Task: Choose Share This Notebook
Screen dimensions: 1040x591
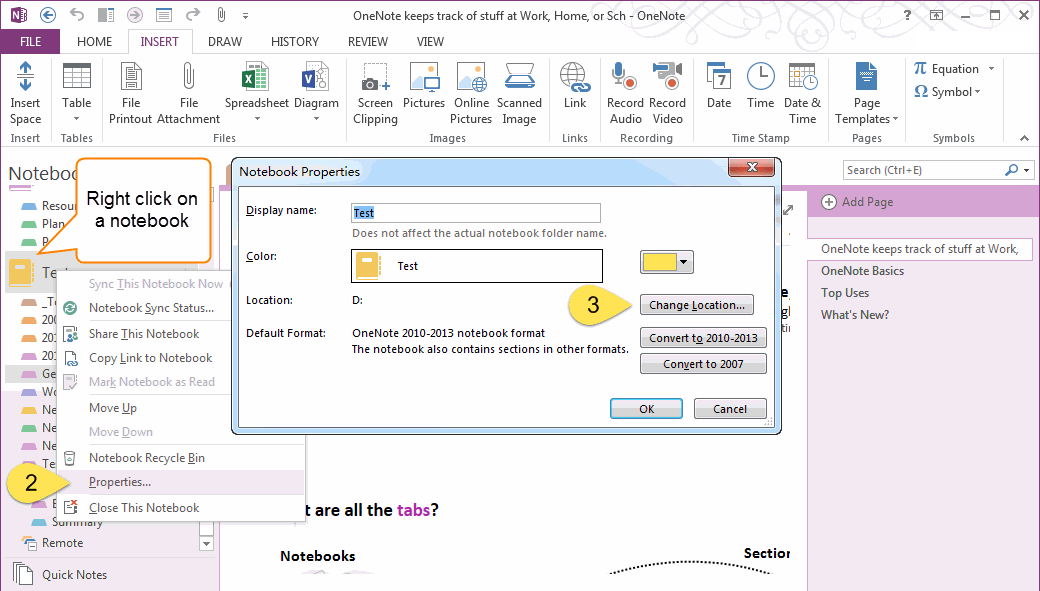Action: click(x=144, y=334)
